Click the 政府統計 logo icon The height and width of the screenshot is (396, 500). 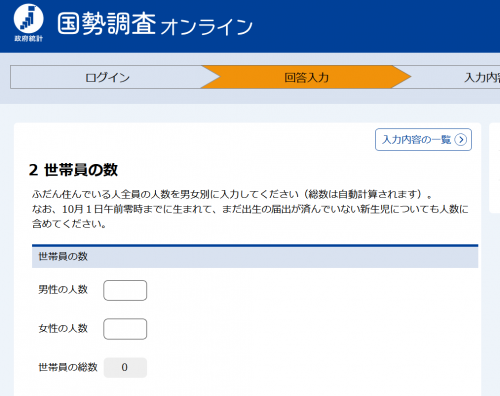[x=28, y=23]
